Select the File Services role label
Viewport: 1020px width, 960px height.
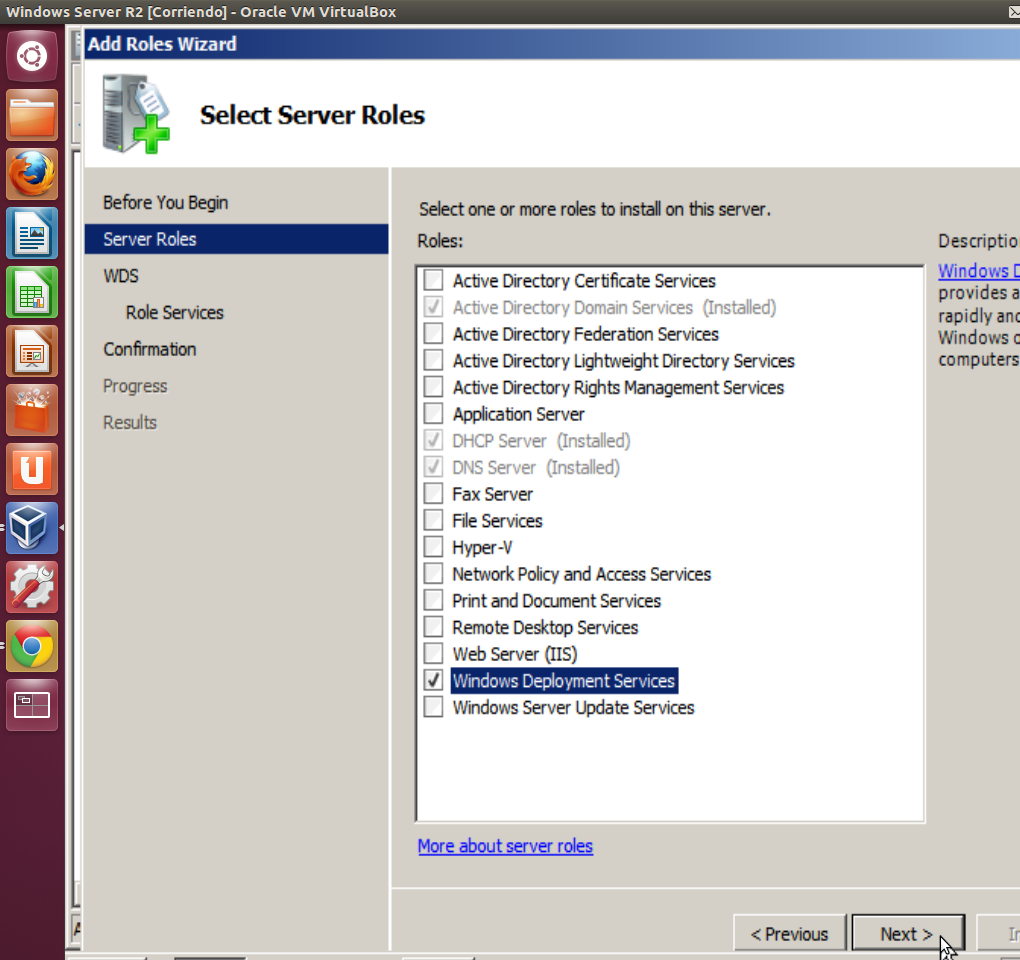click(x=497, y=520)
